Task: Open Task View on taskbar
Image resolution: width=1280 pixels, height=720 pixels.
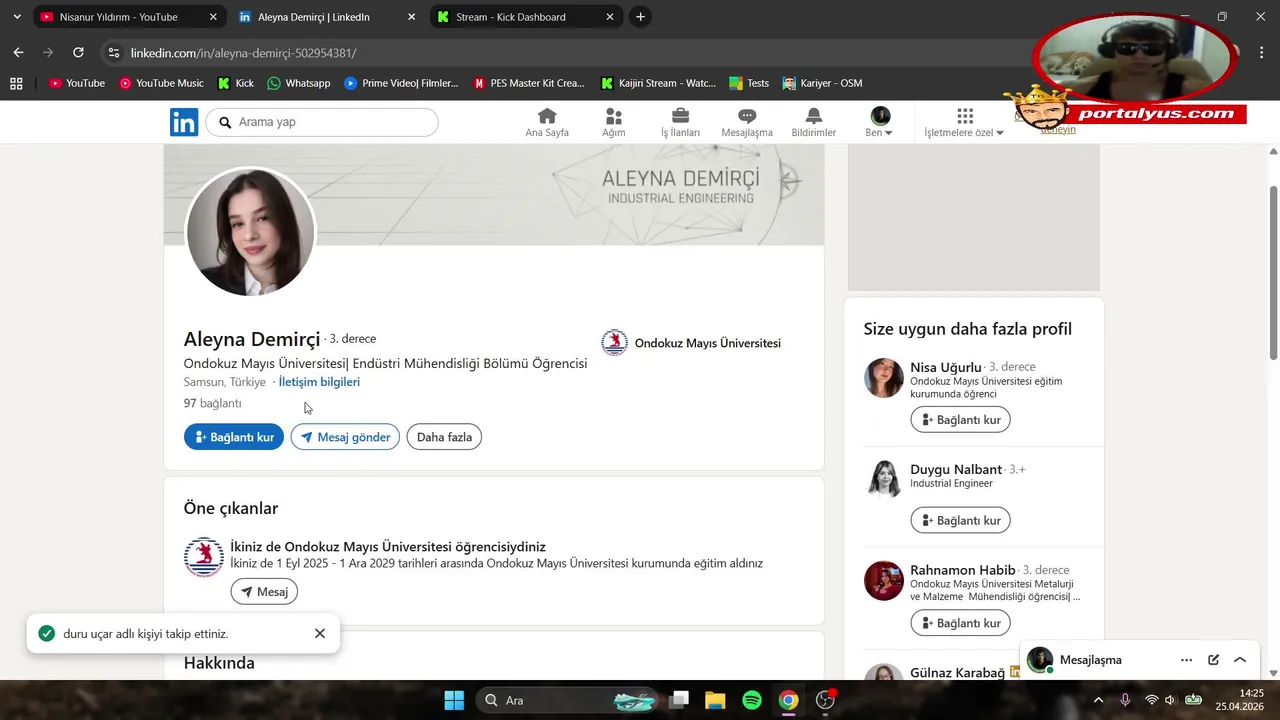Action: point(679,700)
